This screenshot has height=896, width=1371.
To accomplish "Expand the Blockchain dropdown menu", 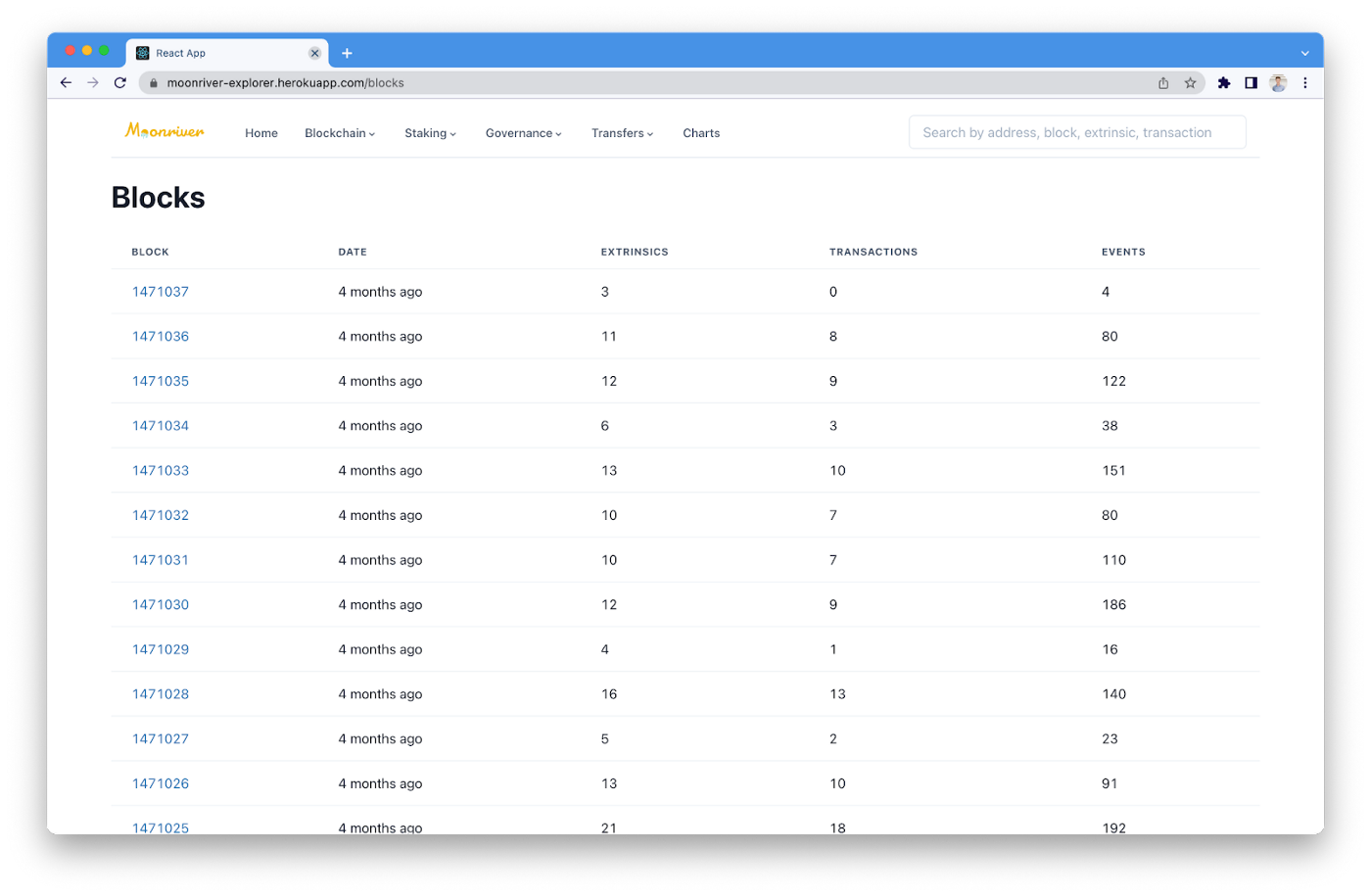I will [340, 133].
